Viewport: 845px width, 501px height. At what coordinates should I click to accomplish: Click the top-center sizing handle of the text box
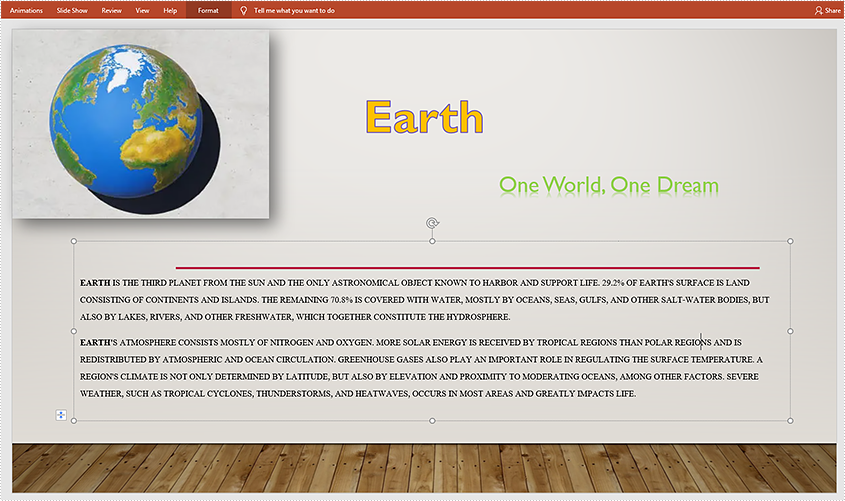(432, 241)
